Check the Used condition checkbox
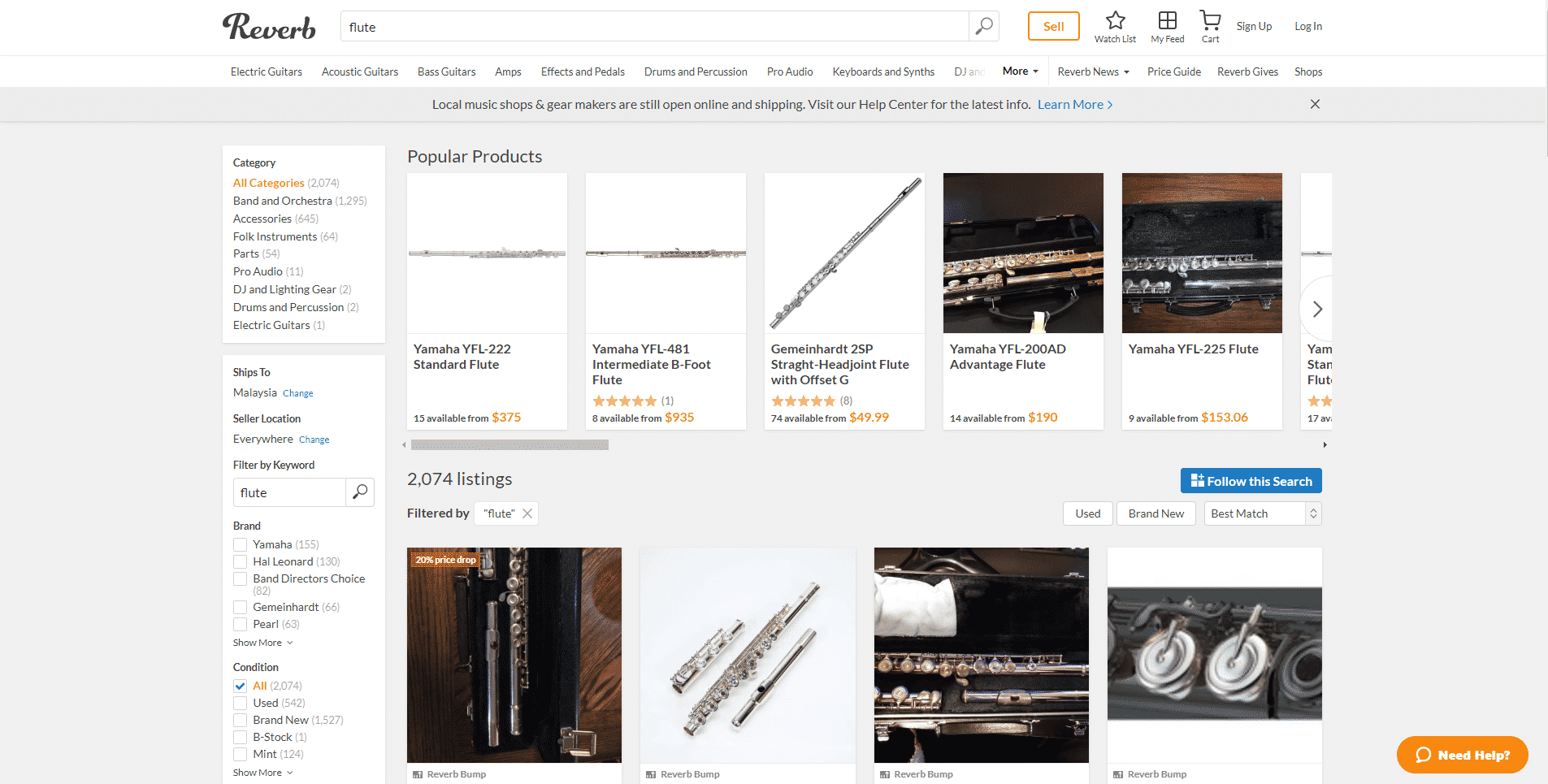The width and height of the screenshot is (1548, 784). pos(240,703)
